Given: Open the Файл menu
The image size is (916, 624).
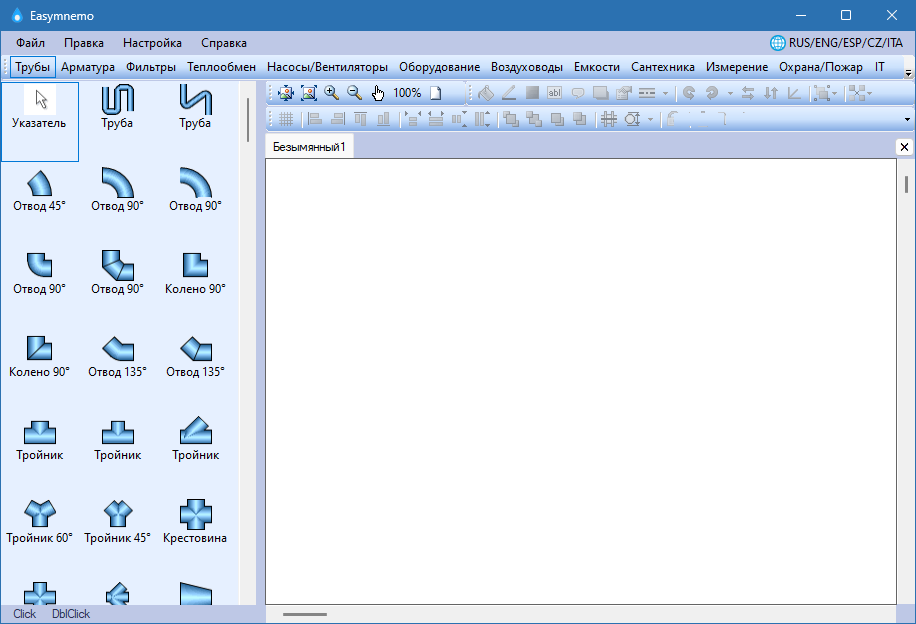Looking at the screenshot, I should pos(30,43).
